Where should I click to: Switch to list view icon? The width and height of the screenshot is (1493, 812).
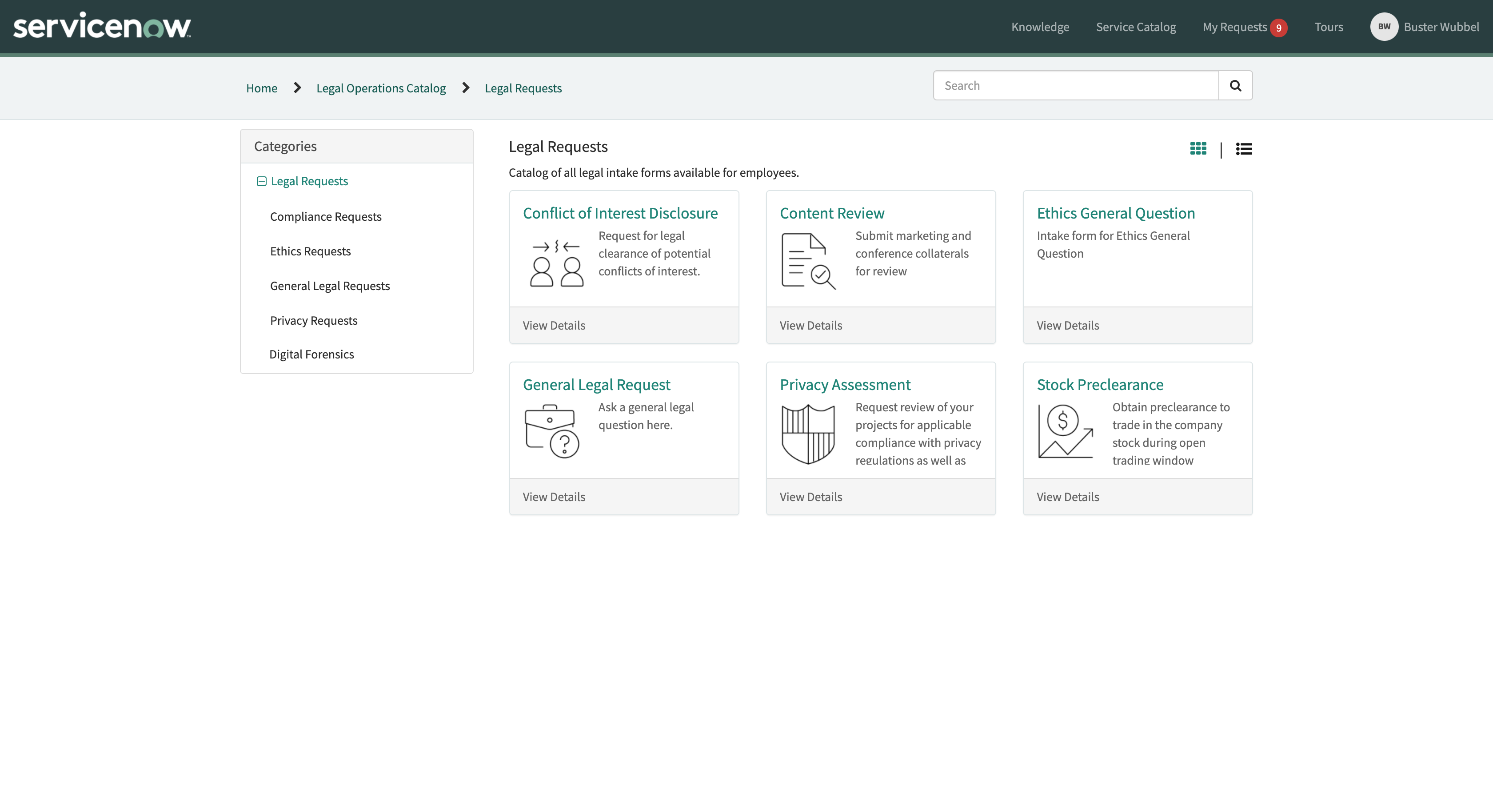[1244, 149]
